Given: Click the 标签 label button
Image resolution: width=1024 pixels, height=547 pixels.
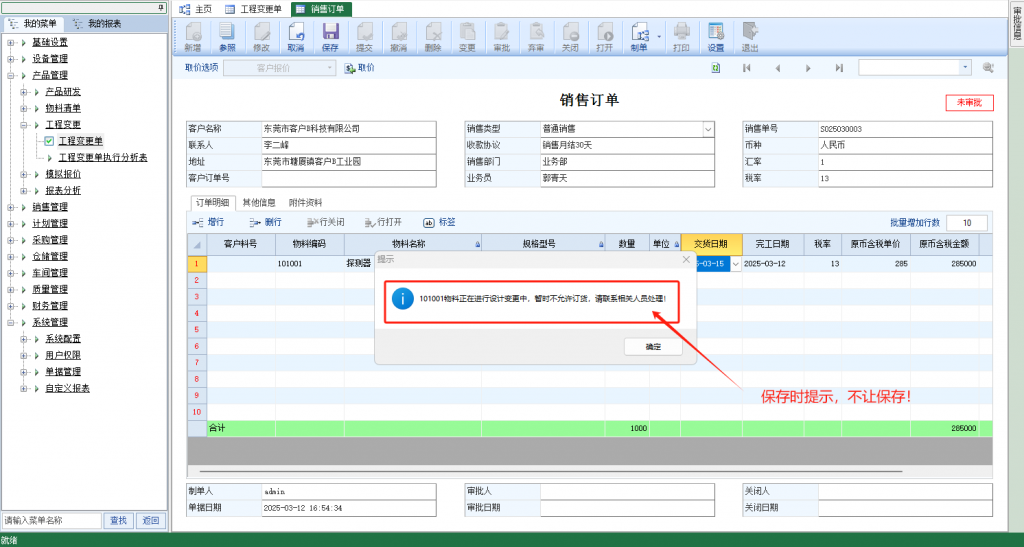Looking at the screenshot, I should pos(440,223).
